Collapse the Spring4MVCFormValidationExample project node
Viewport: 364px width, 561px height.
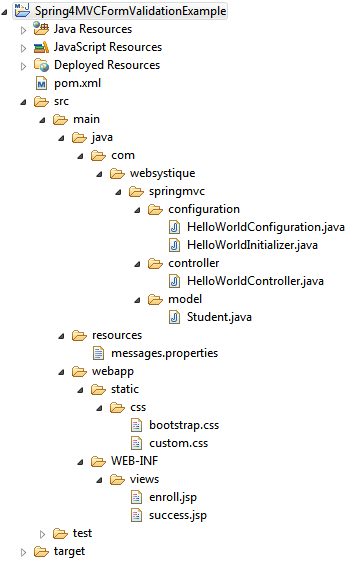[5, 12]
